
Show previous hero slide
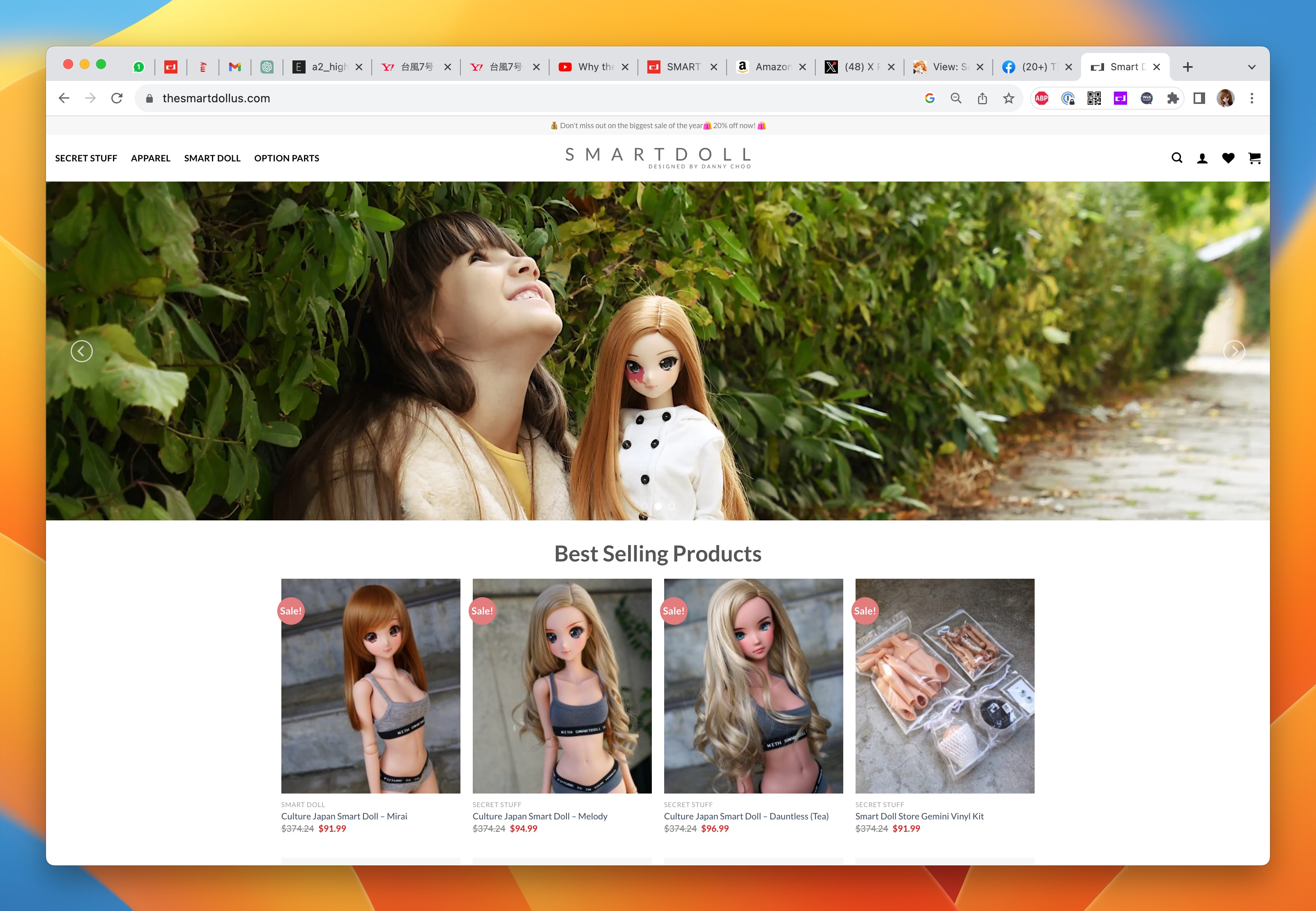point(82,351)
